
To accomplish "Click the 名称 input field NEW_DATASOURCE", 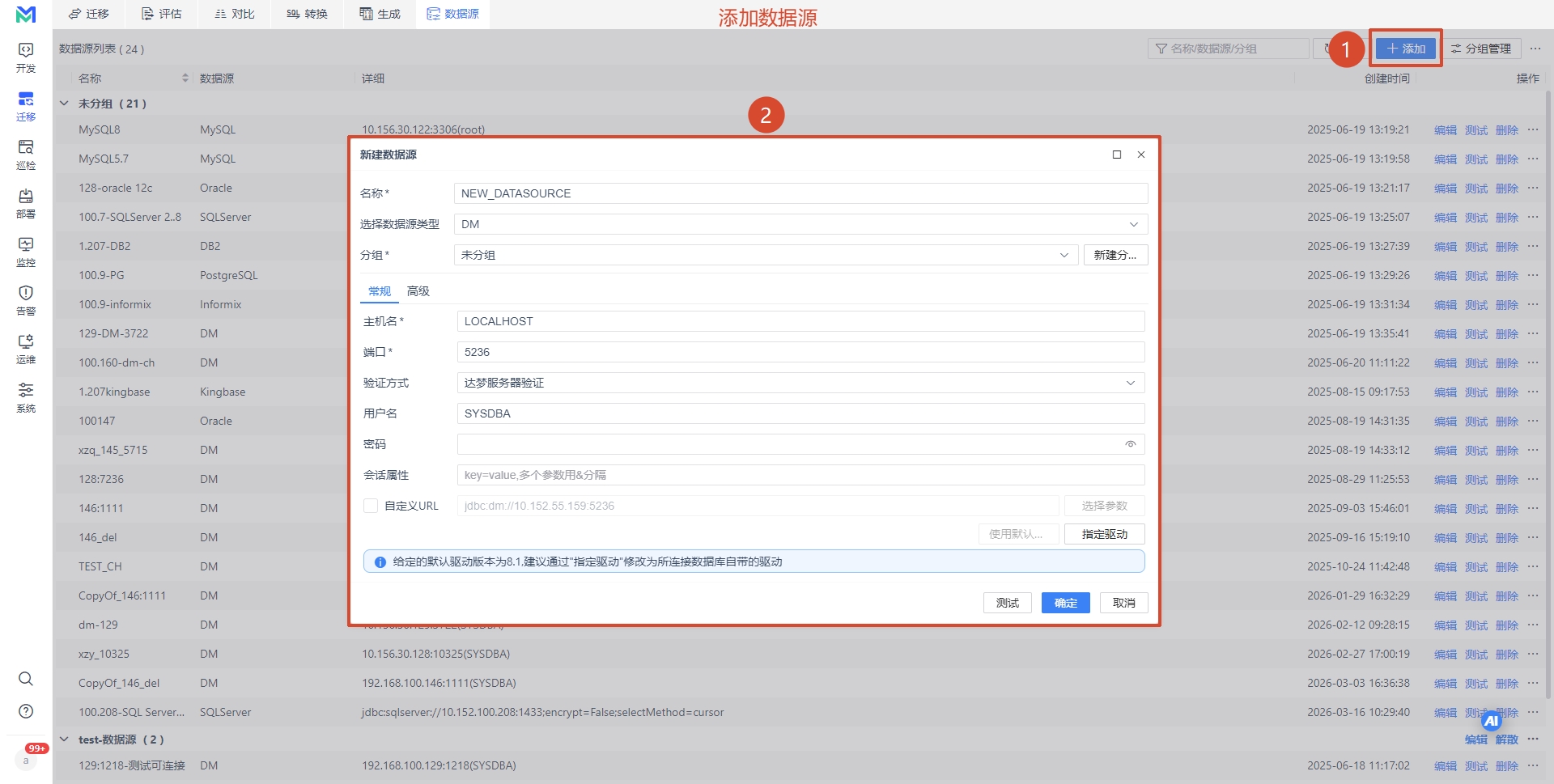I will coord(800,193).
